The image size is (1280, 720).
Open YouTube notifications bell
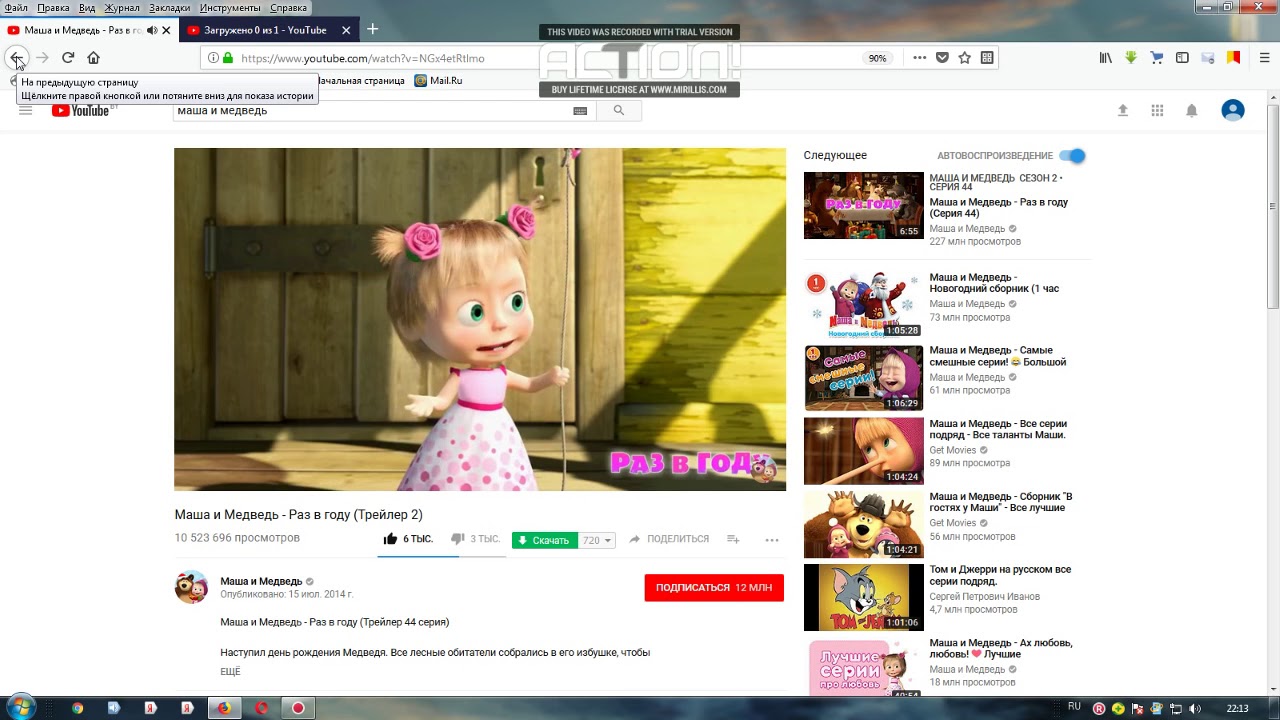[x=1191, y=110]
